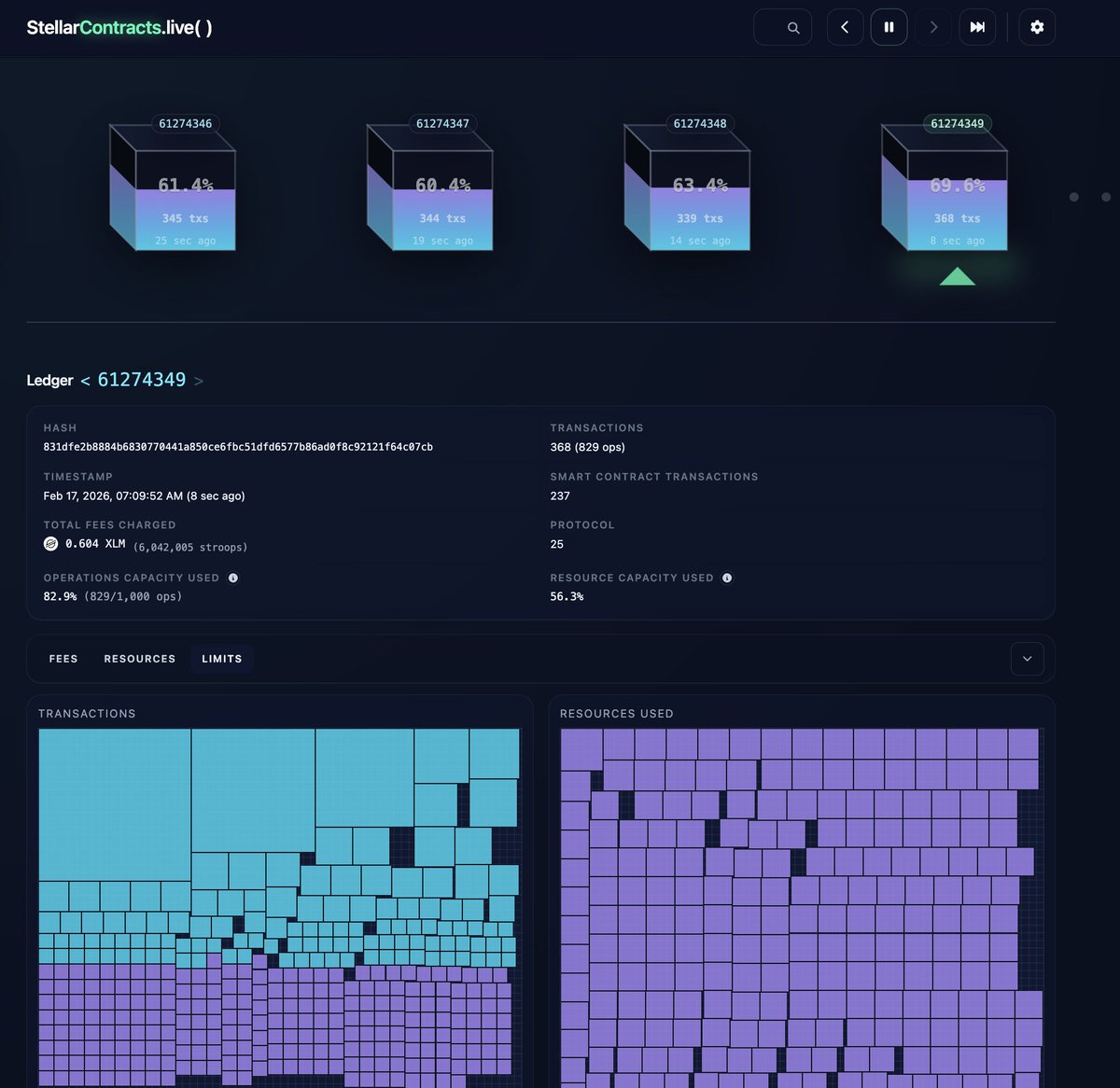Click the protocol value 25
Screen dimensions: 1120x1088
click(x=557, y=544)
